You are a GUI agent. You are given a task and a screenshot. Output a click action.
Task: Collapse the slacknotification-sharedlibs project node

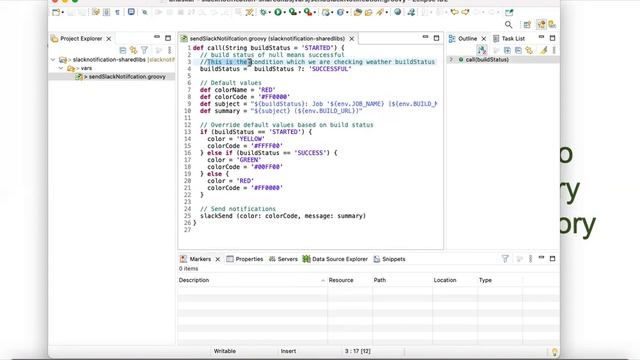53,60
